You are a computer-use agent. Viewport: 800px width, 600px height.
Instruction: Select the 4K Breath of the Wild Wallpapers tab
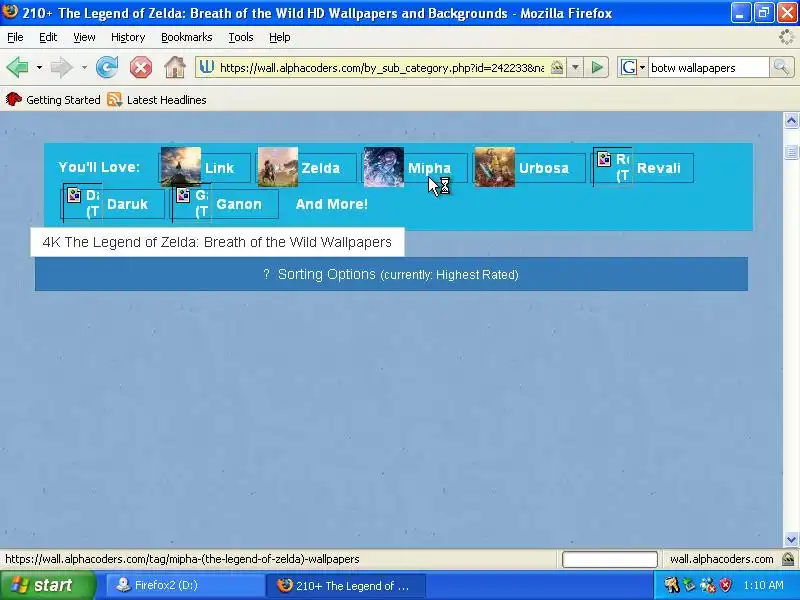click(217, 242)
